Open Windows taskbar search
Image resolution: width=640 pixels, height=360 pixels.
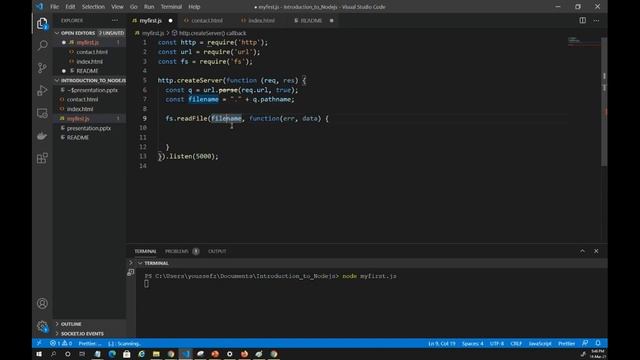click(x=53, y=354)
